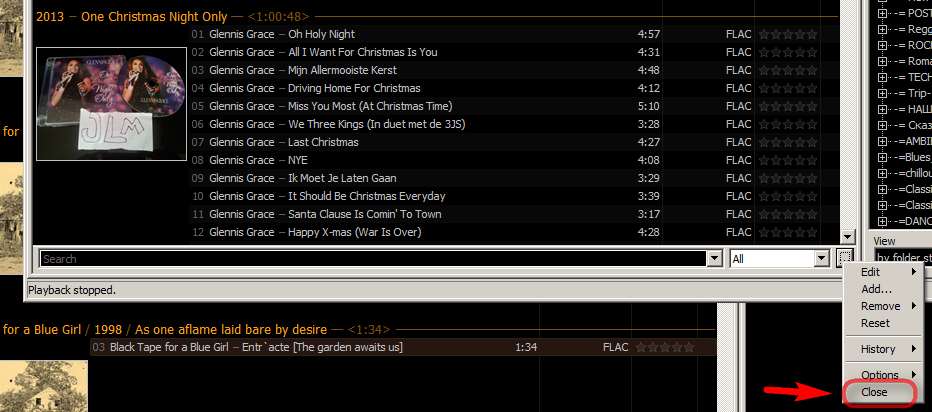Expand the '-= POST' tree node

(x=882, y=13)
